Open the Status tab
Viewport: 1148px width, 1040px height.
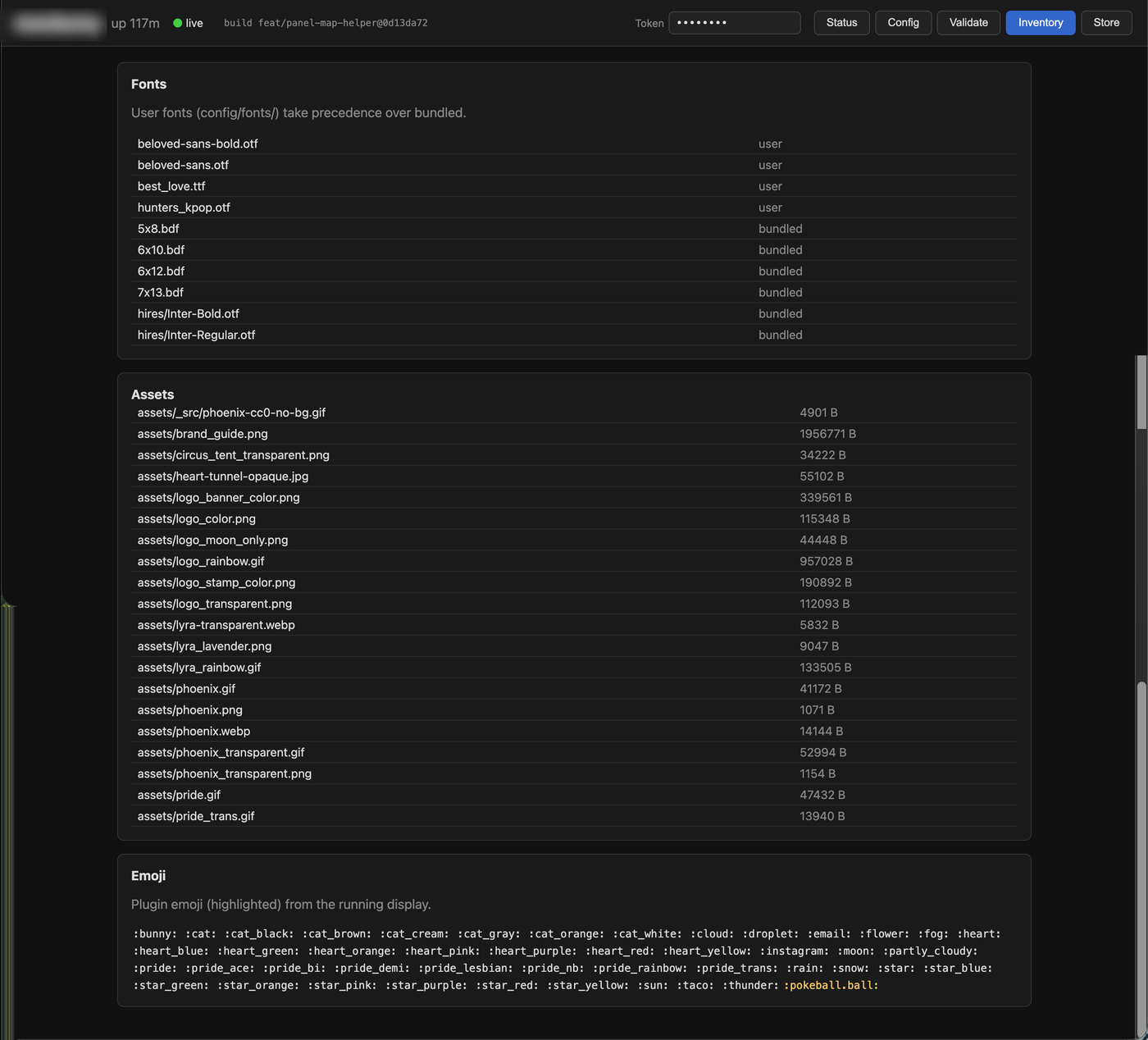841,23
